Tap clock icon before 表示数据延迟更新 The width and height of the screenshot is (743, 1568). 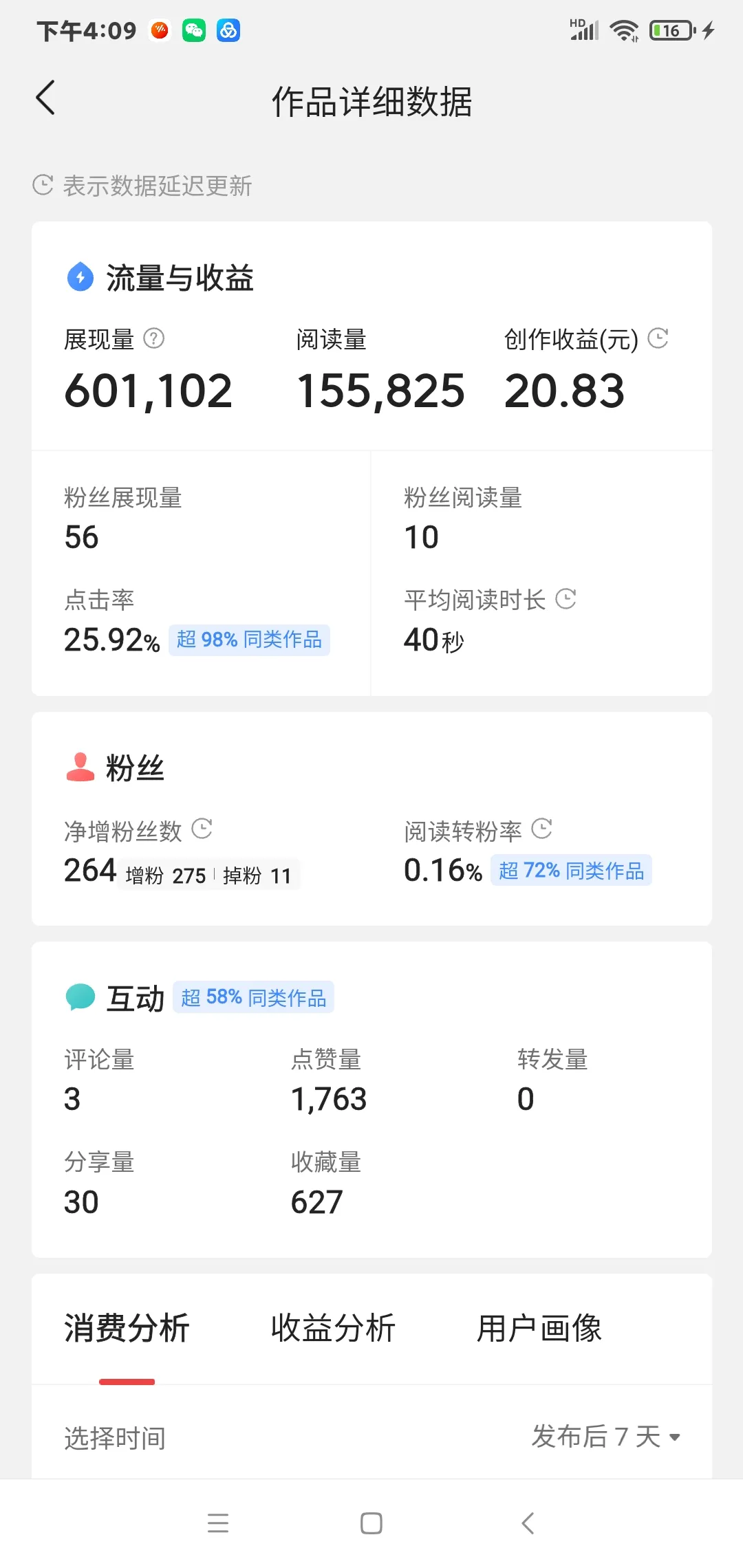[x=43, y=185]
